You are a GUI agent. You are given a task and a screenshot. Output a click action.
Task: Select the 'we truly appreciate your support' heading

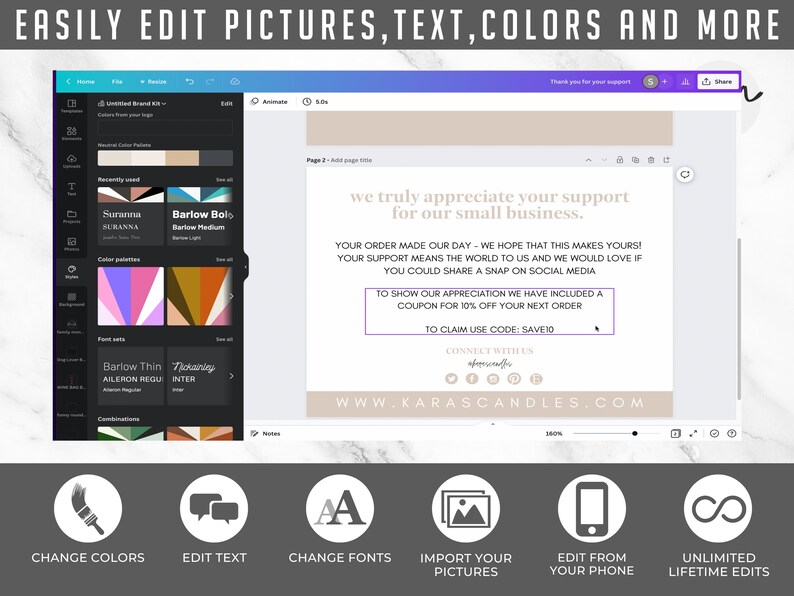pos(489,205)
